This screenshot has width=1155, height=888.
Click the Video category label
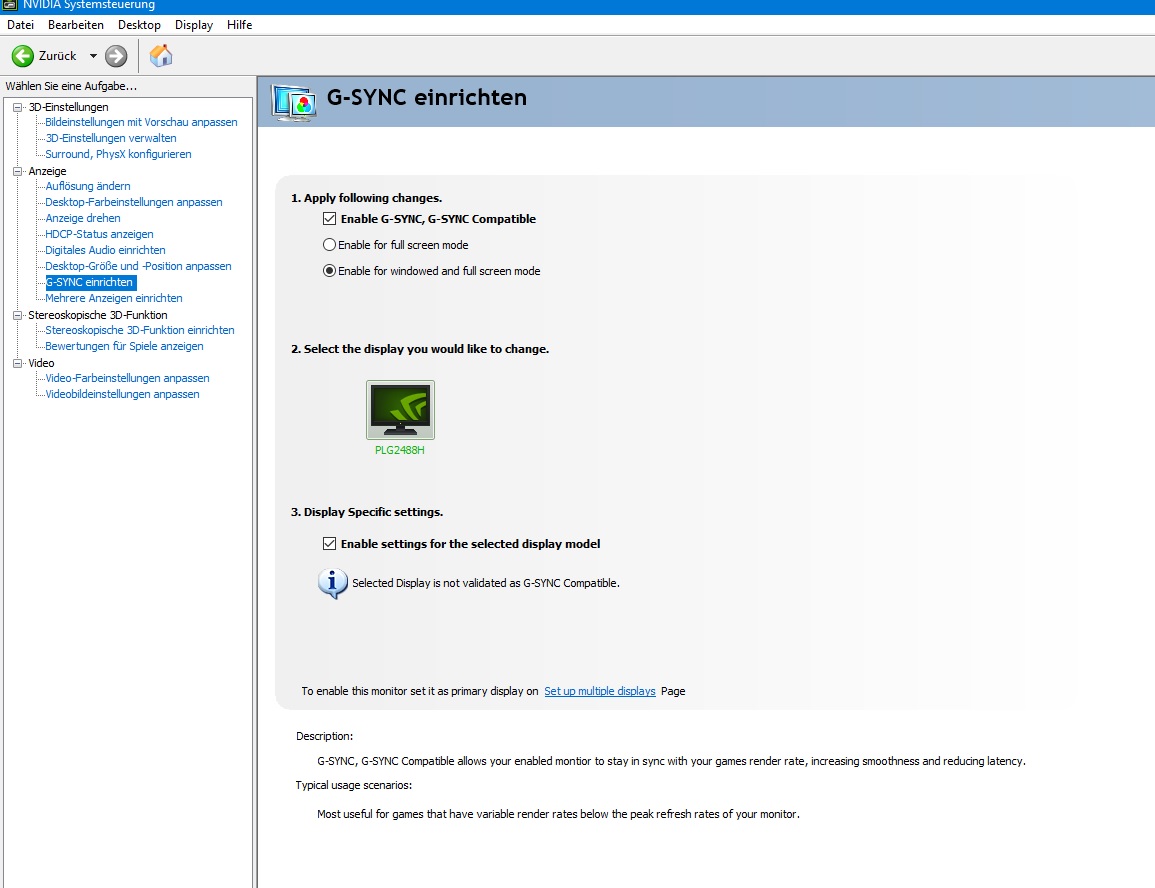pyautogui.click(x=41, y=363)
